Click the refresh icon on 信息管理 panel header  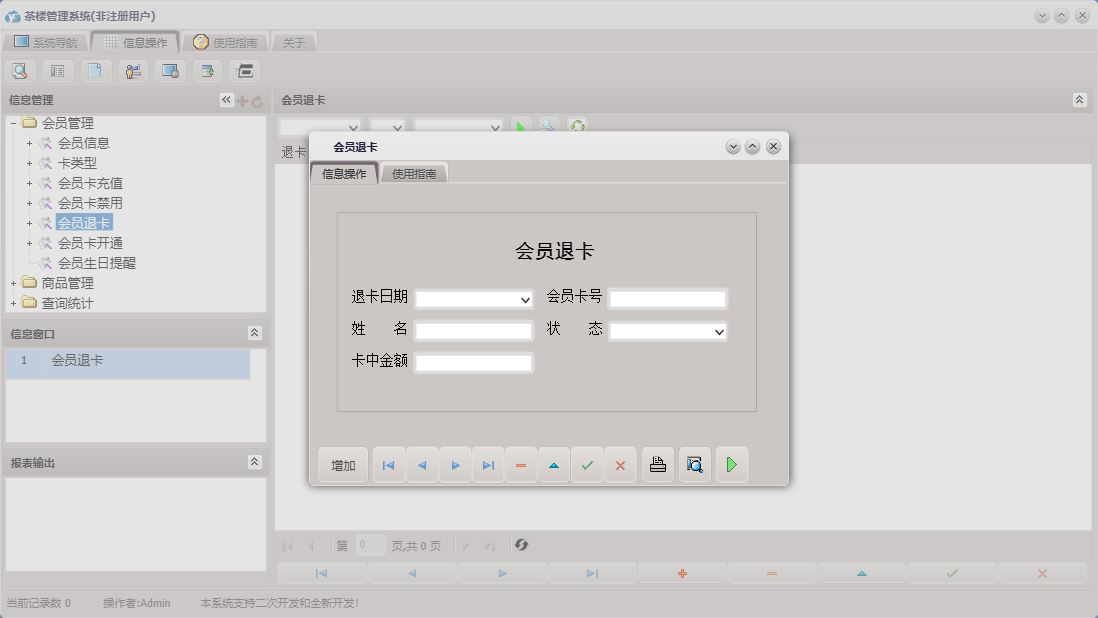[x=259, y=99]
